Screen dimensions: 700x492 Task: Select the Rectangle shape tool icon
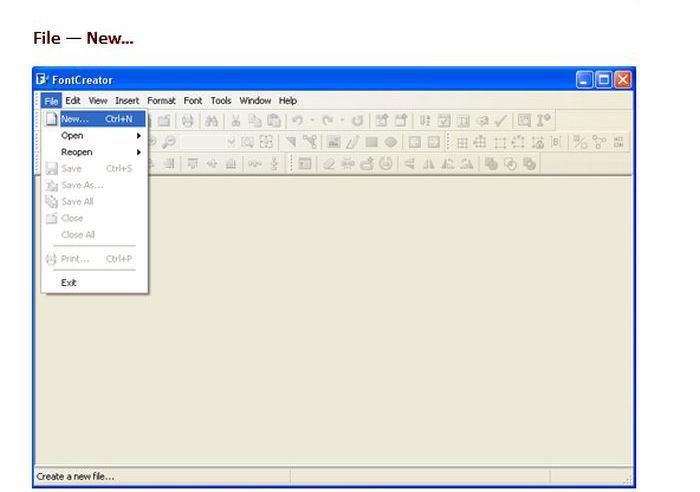click(371, 142)
